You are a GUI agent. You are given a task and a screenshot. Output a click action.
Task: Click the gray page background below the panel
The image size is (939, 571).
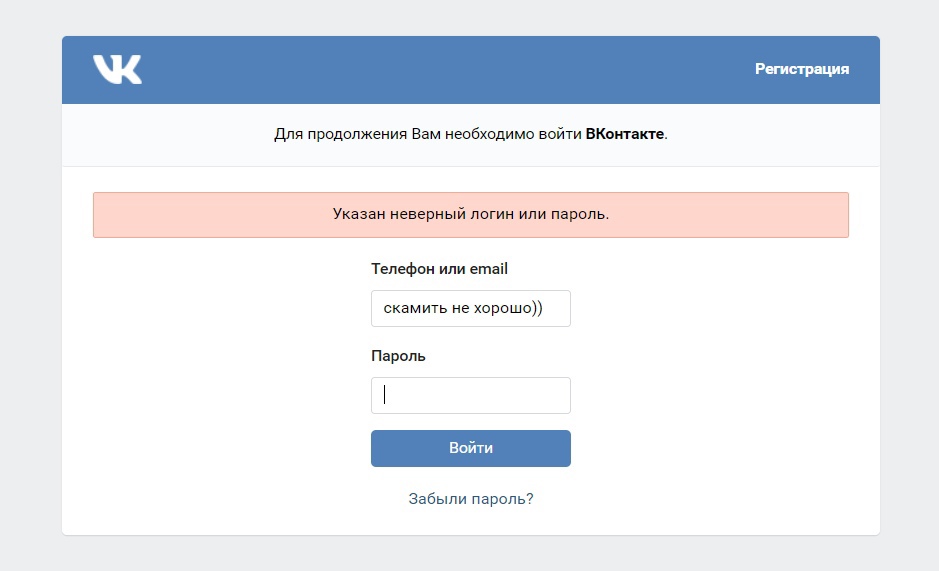pyautogui.click(x=470, y=554)
